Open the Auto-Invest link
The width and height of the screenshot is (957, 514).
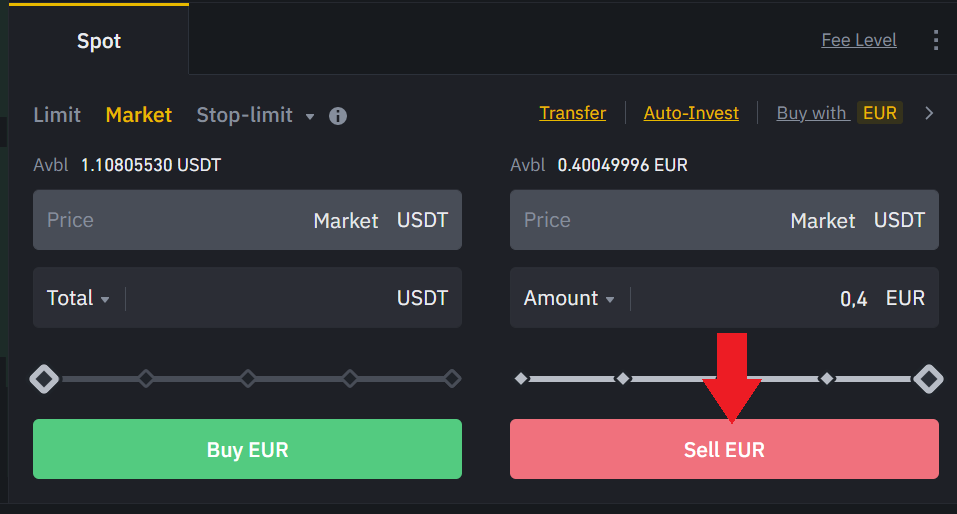pyautogui.click(x=691, y=113)
